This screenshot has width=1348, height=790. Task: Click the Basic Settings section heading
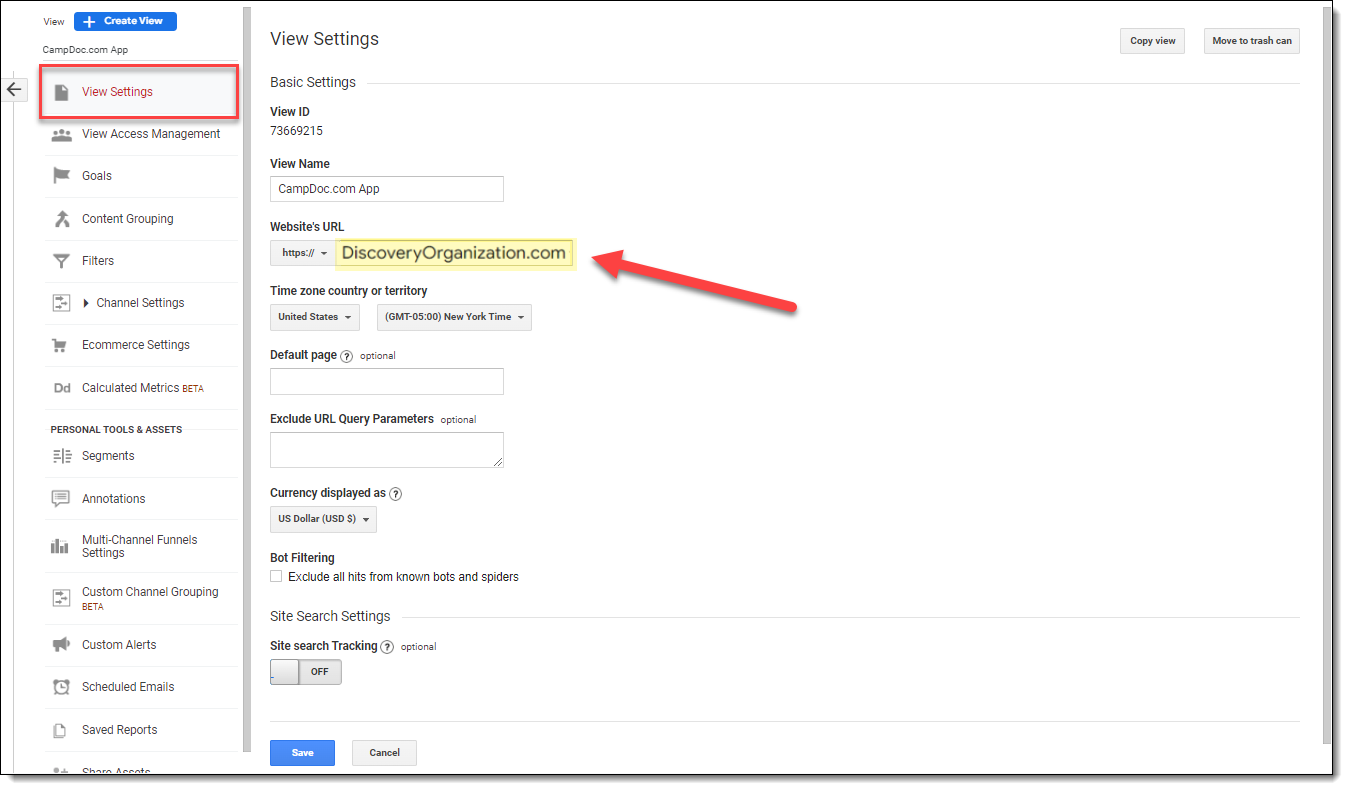[x=313, y=83]
